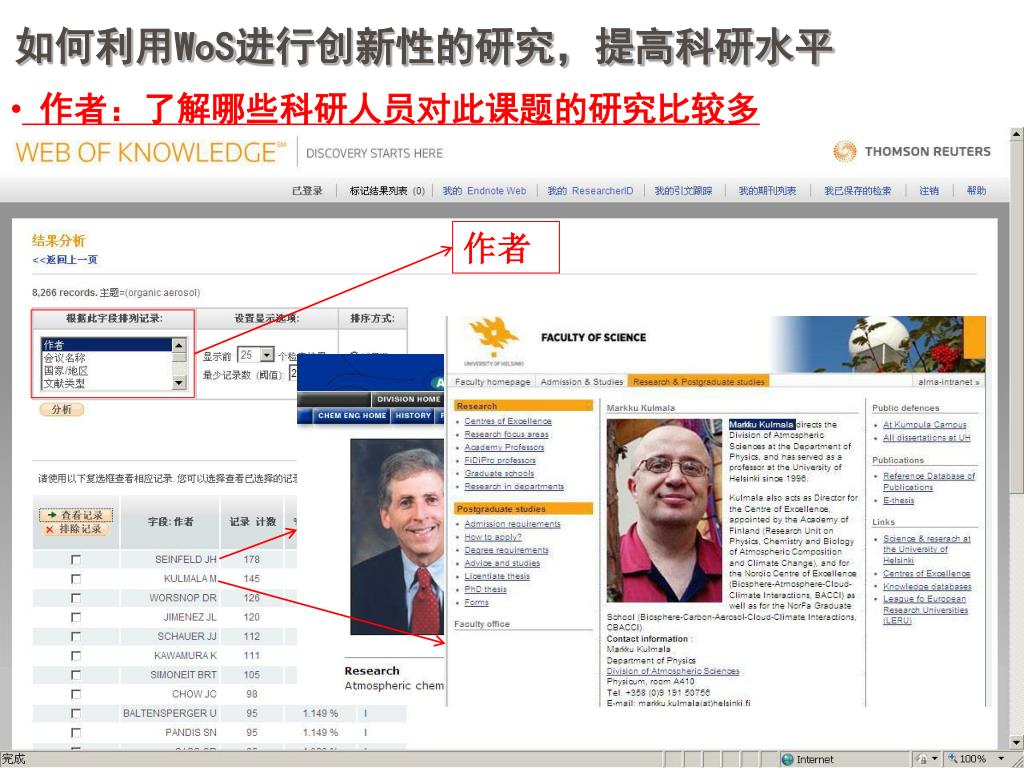Select 国家/地区 in the field list
This screenshot has height=768, width=1024.
(106, 370)
